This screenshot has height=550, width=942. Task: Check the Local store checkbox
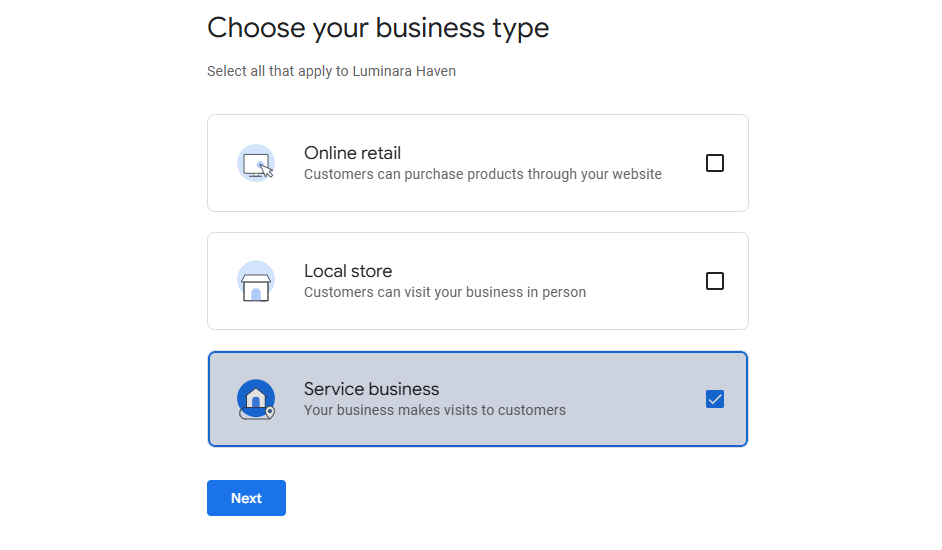click(714, 281)
